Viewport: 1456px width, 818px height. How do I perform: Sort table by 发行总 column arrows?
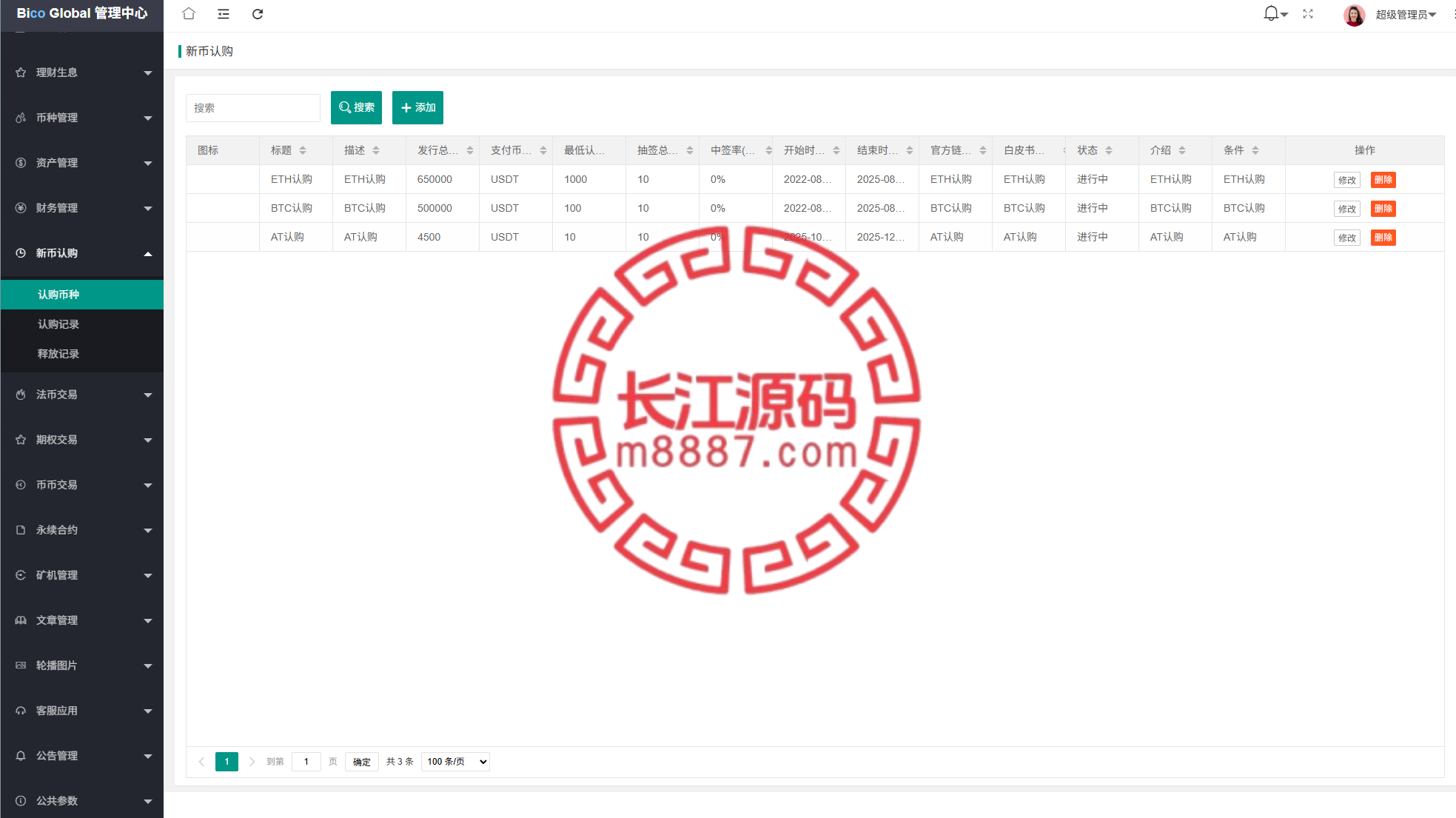point(470,150)
